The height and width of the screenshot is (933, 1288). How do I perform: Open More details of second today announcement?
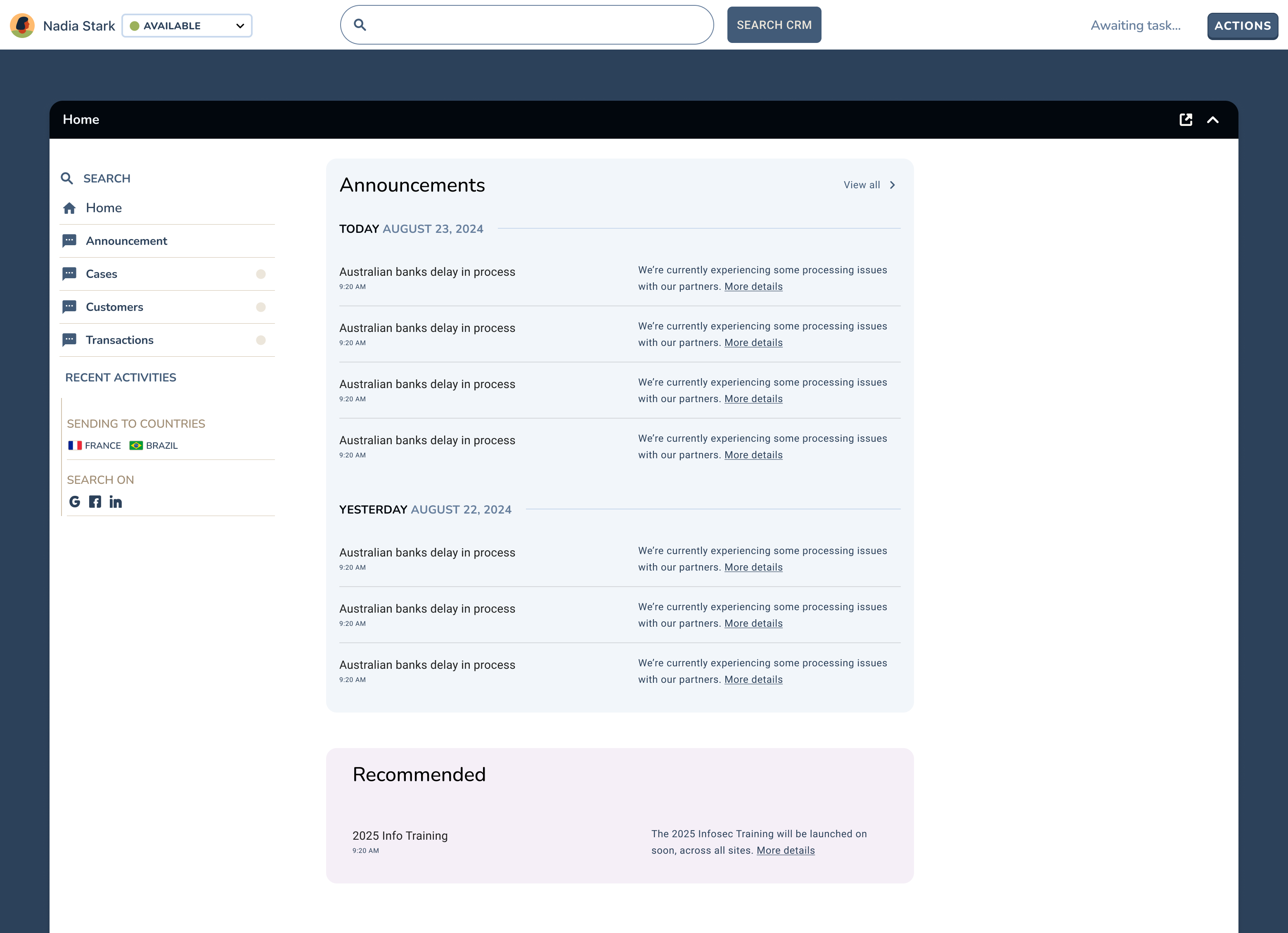(753, 342)
